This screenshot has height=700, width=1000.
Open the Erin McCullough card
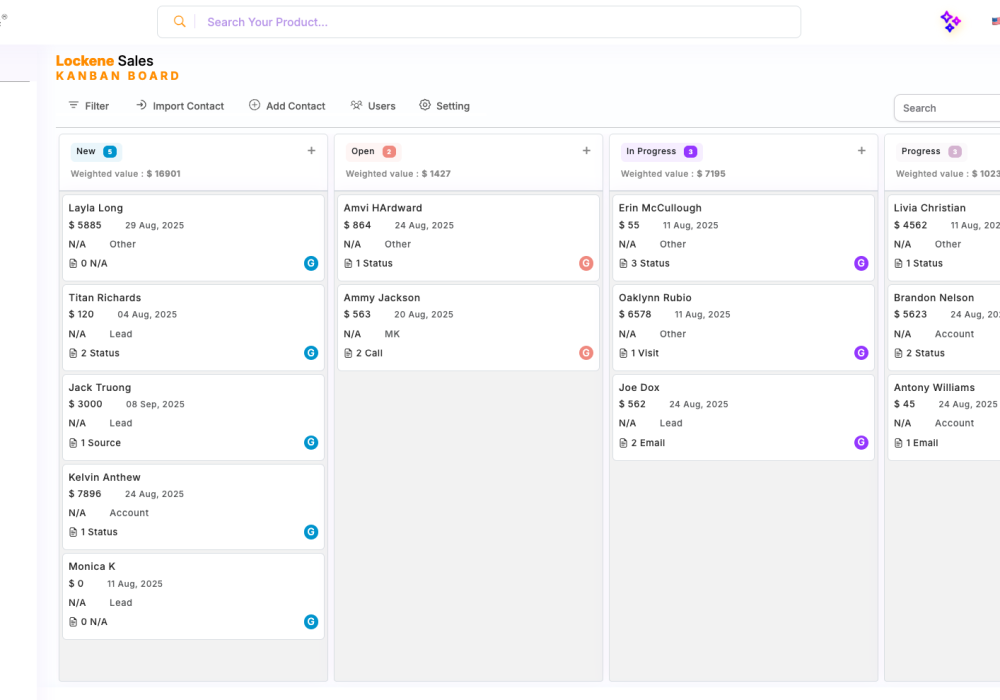[x=744, y=237]
